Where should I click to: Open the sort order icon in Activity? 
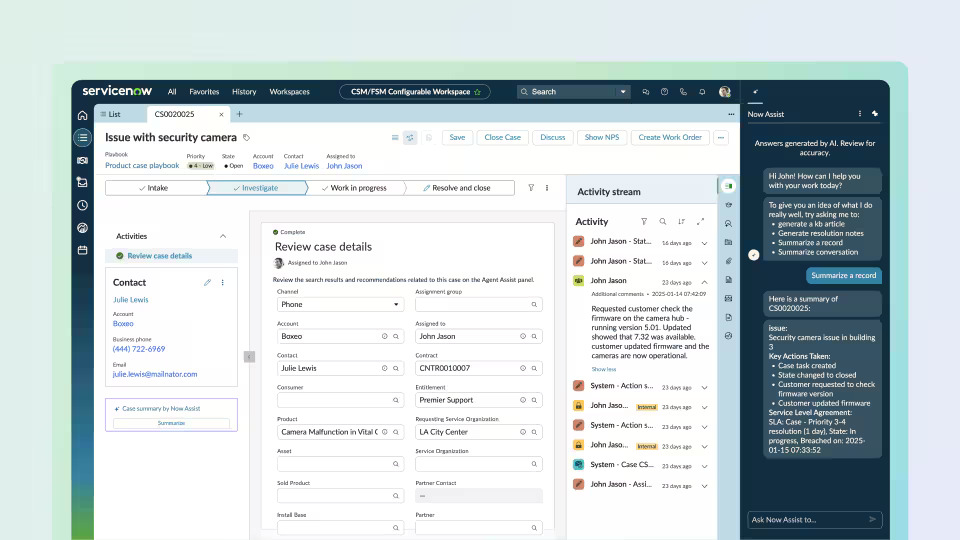(681, 222)
